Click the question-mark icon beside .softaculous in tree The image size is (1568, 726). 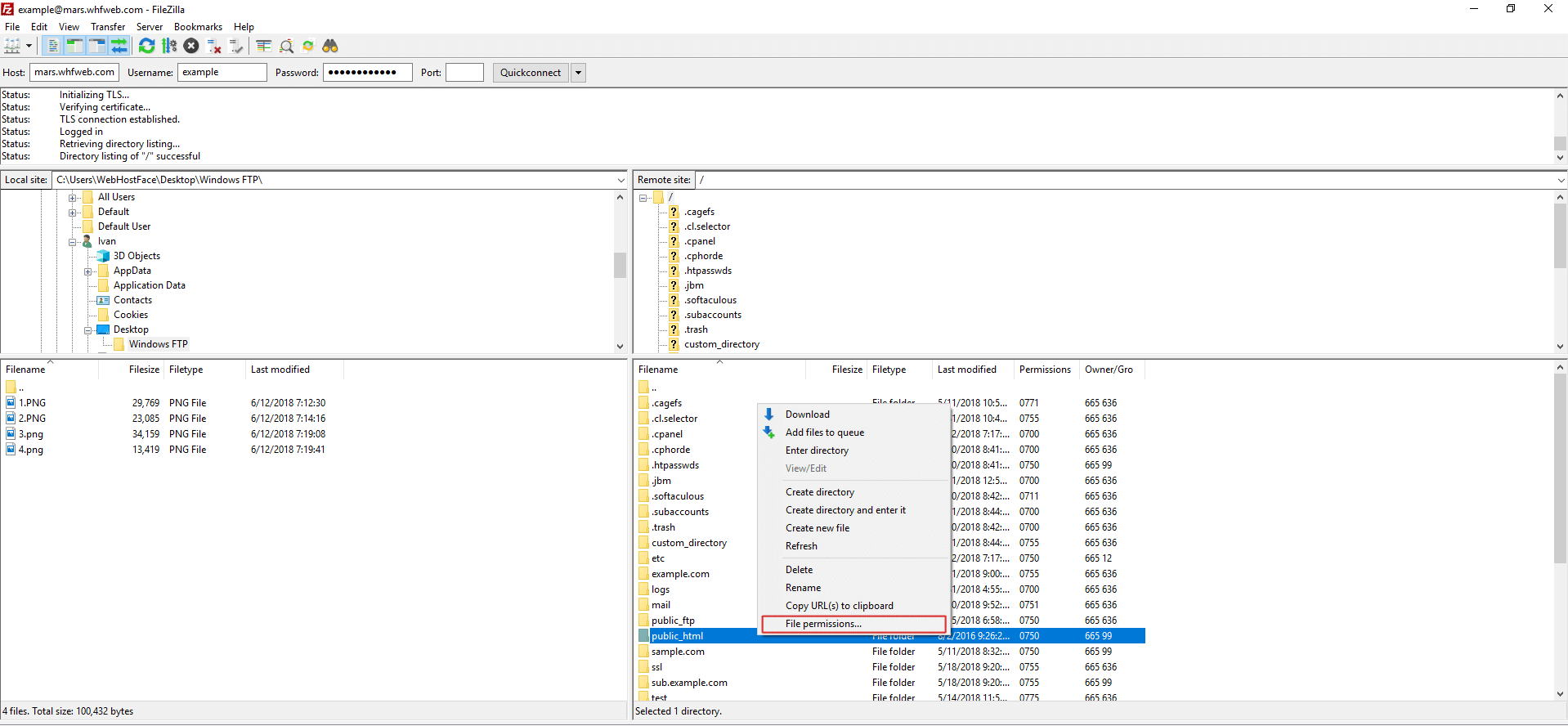pos(674,300)
